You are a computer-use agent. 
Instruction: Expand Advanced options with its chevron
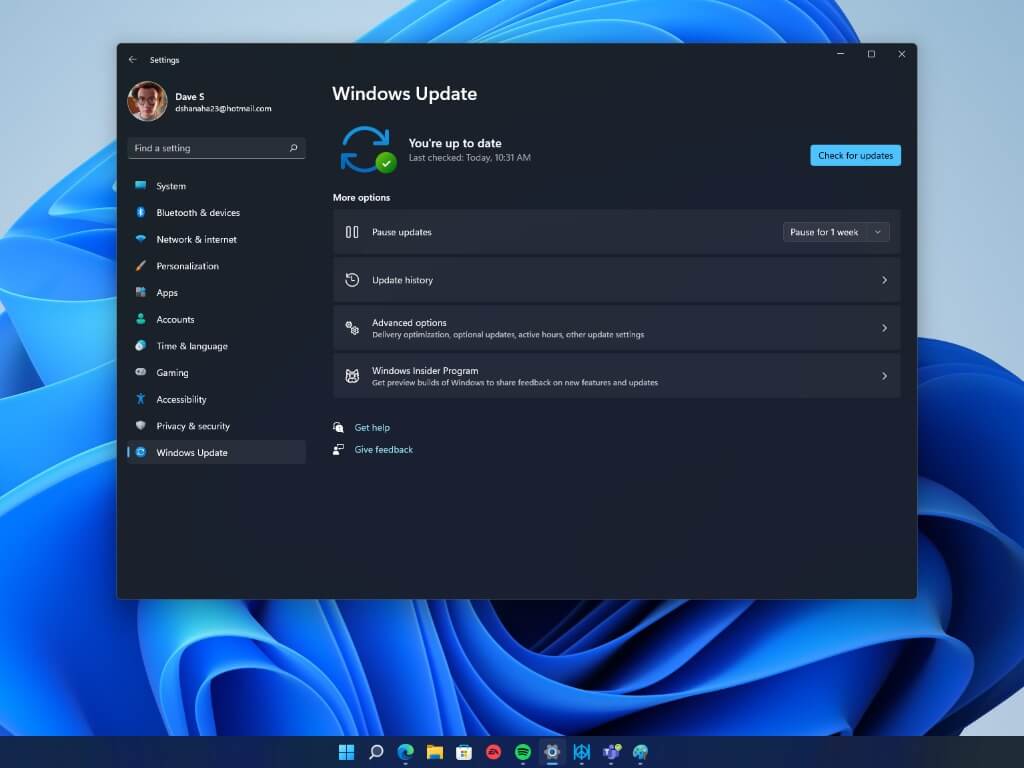(884, 328)
